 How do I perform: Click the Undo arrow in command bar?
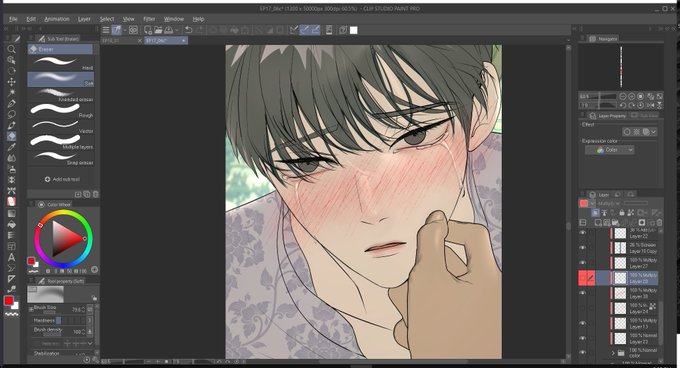(189, 30)
